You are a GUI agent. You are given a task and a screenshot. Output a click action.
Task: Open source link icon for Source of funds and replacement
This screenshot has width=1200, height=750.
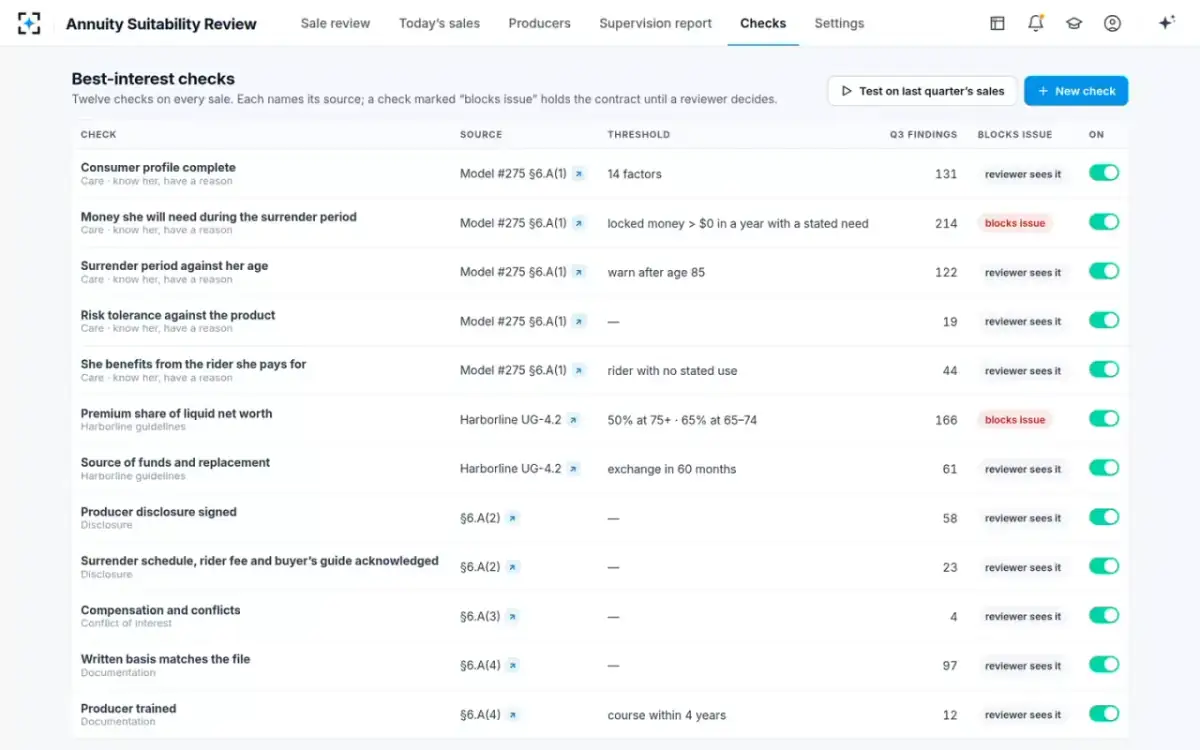pyautogui.click(x=573, y=469)
